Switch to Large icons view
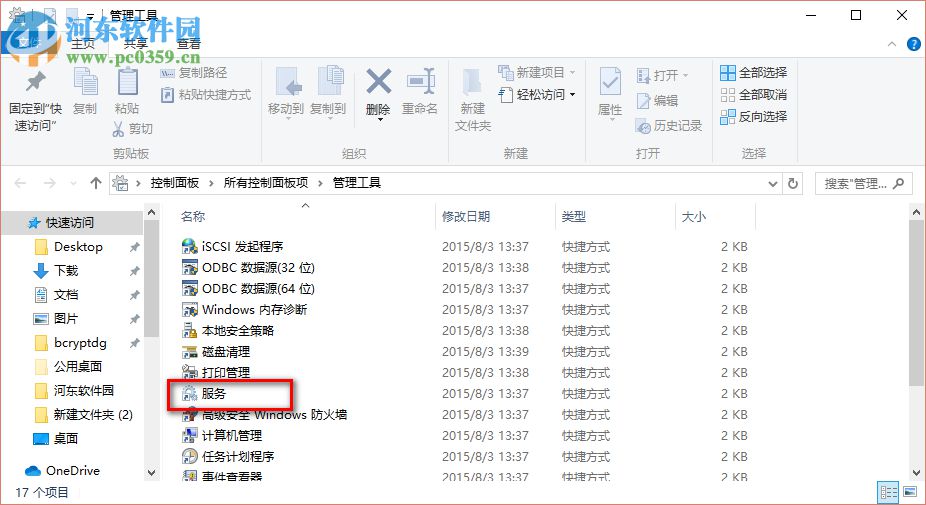The height and width of the screenshot is (505, 926). click(910, 492)
